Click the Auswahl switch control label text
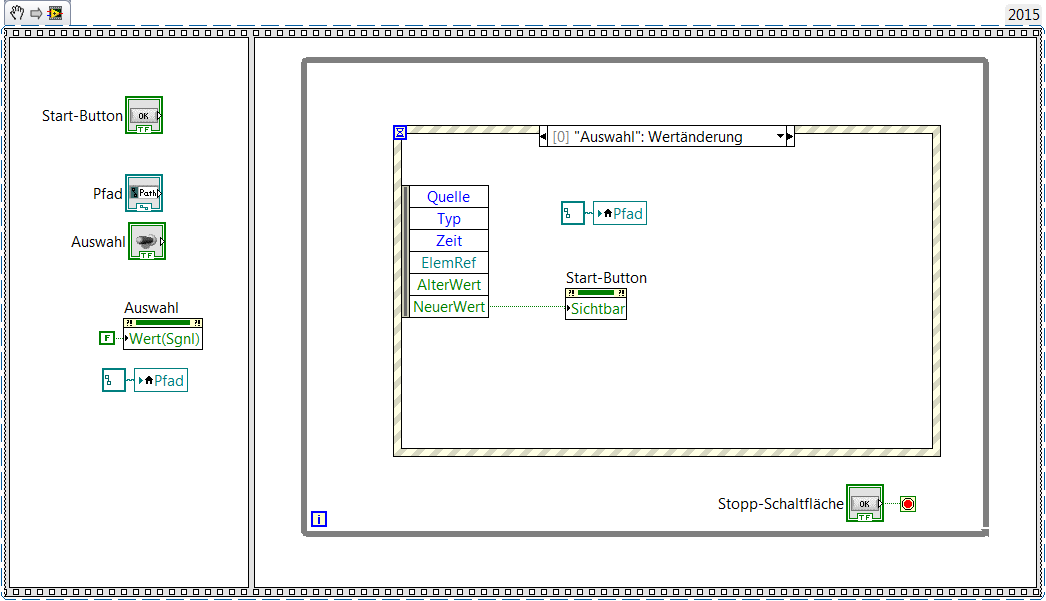Viewport: 1046px width, 601px height. (98, 241)
